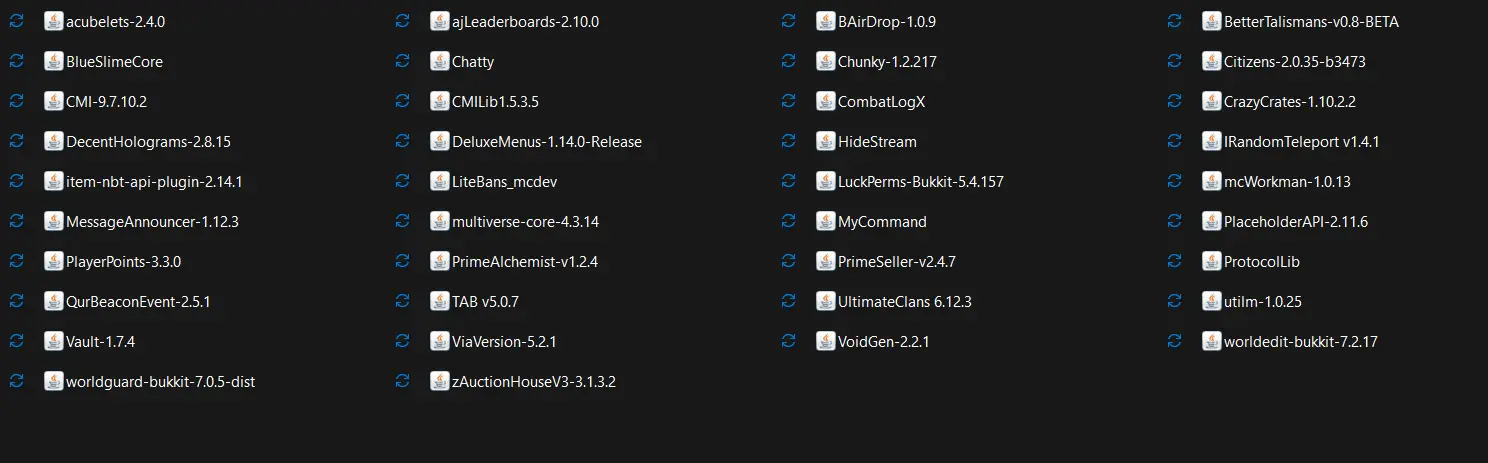Click the Java icon of DeluxeMenus-1.14.0-Release

[439, 141]
